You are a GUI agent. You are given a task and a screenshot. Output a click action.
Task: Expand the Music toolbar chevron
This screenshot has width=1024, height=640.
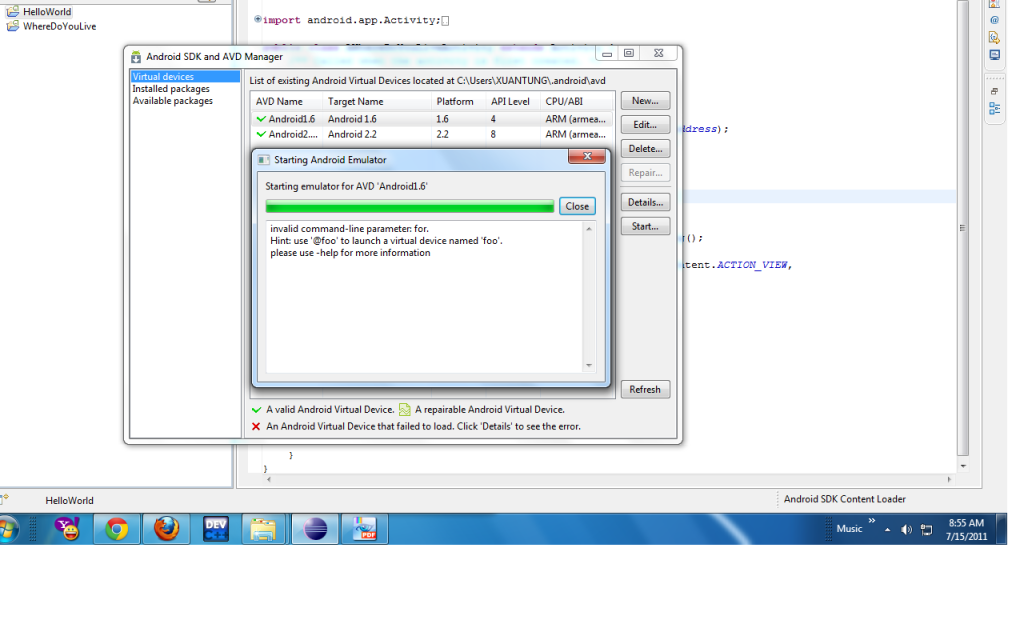coord(871,520)
